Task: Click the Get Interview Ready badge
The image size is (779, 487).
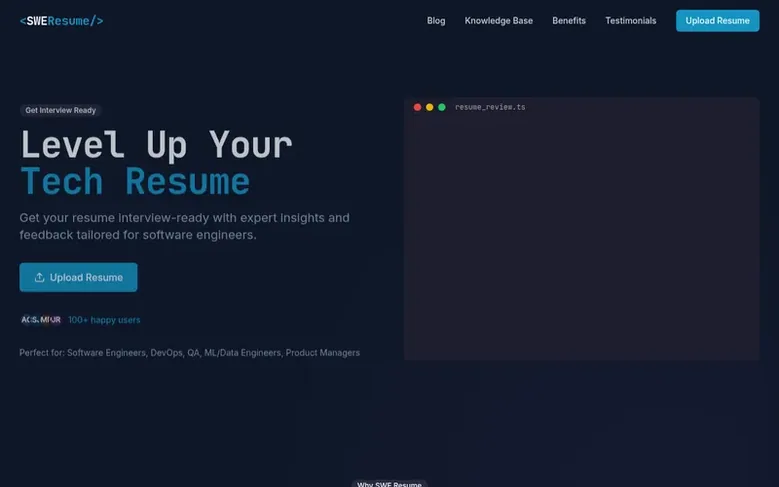Action: point(61,110)
